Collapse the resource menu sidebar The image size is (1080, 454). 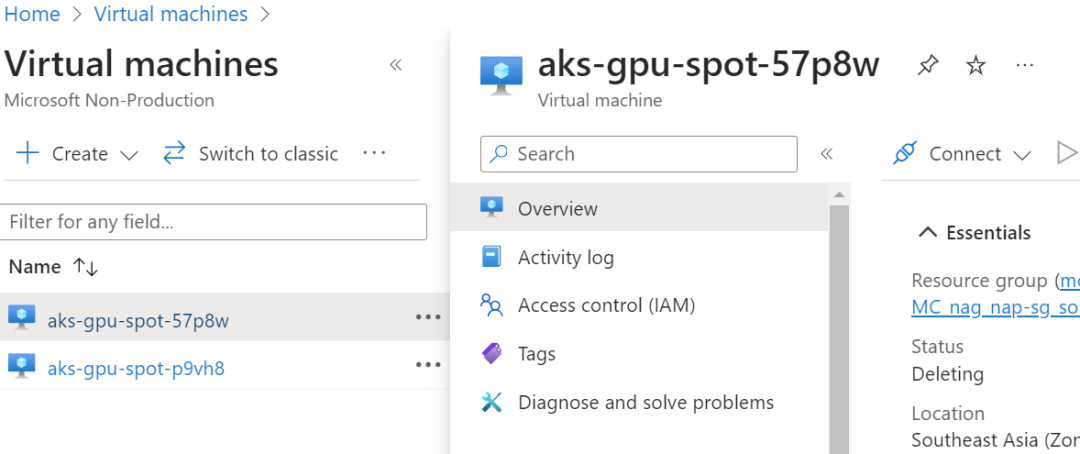click(827, 154)
